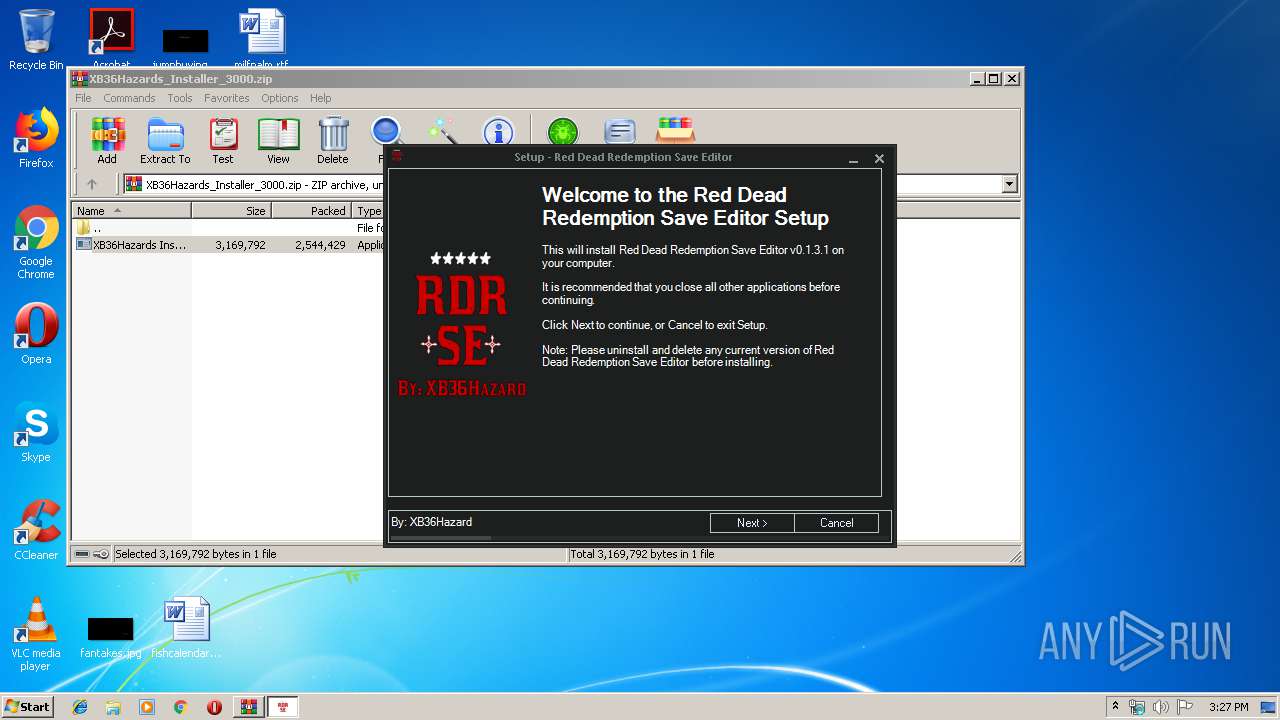1280x720 pixels.
Task: Open the File menu in WinRAR
Action: pos(83,98)
